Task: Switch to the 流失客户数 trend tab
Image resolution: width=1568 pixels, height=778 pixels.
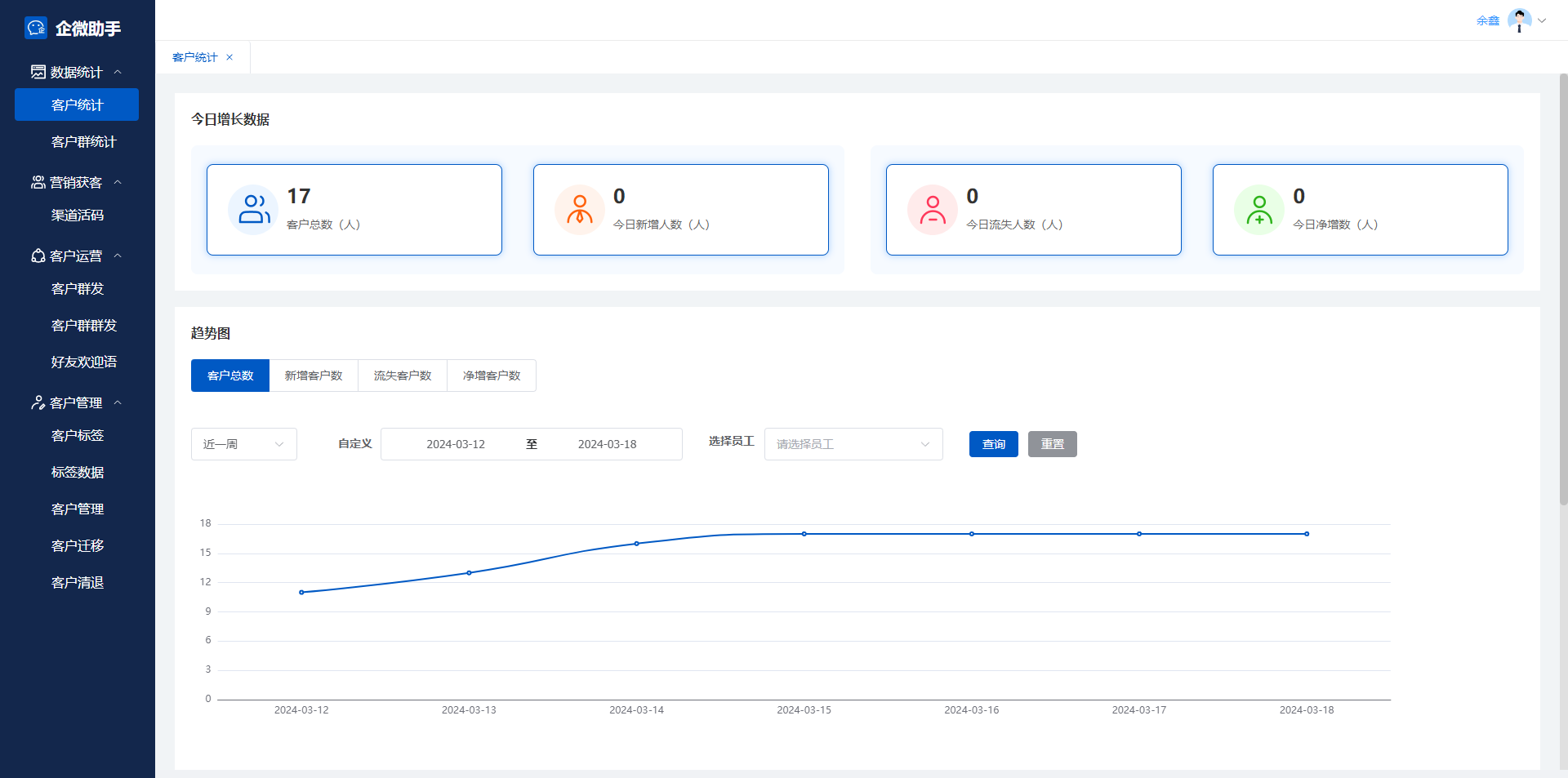Action: click(x=403, y=376)
